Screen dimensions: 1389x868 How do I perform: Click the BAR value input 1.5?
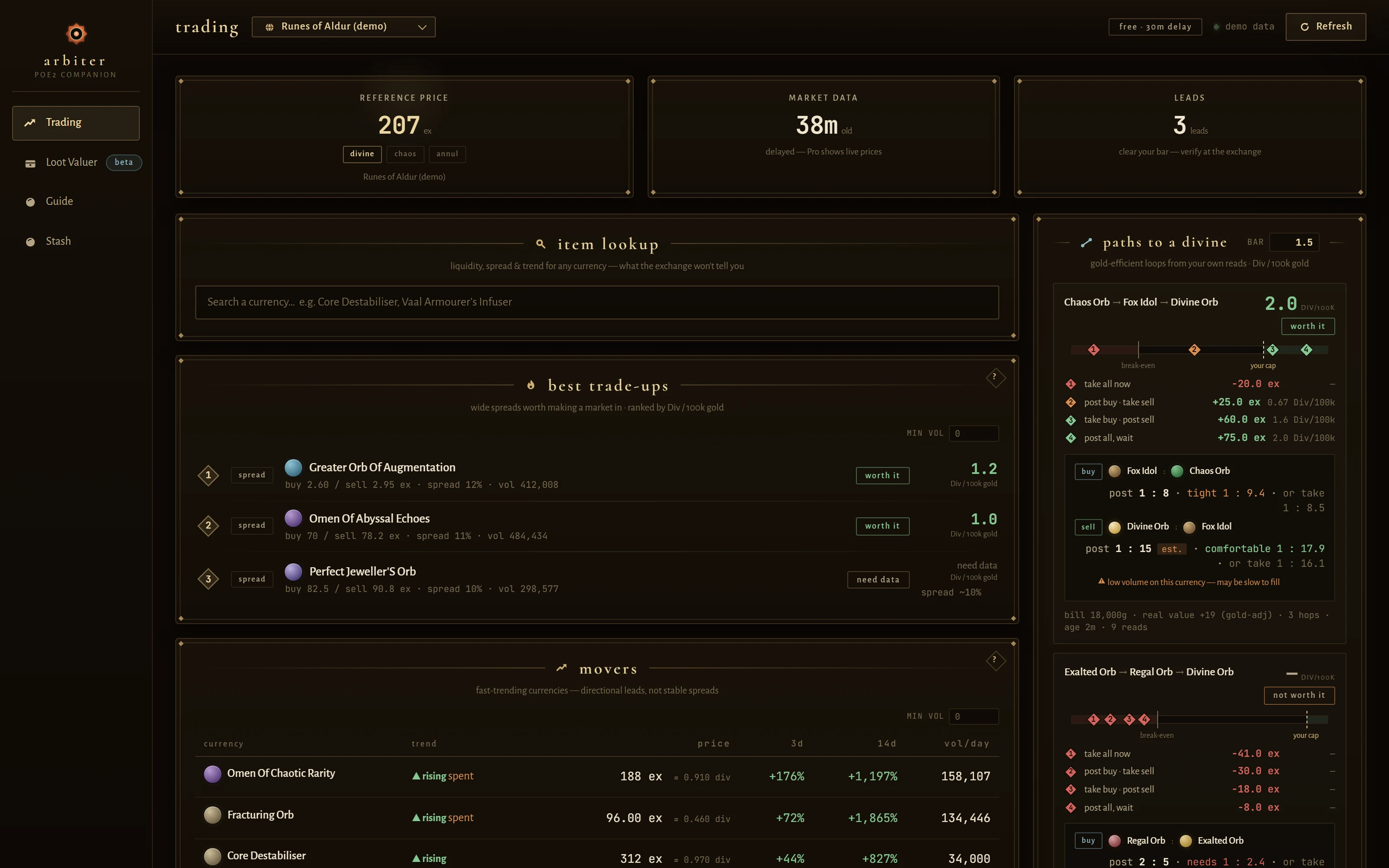[x=1294, y=242]
